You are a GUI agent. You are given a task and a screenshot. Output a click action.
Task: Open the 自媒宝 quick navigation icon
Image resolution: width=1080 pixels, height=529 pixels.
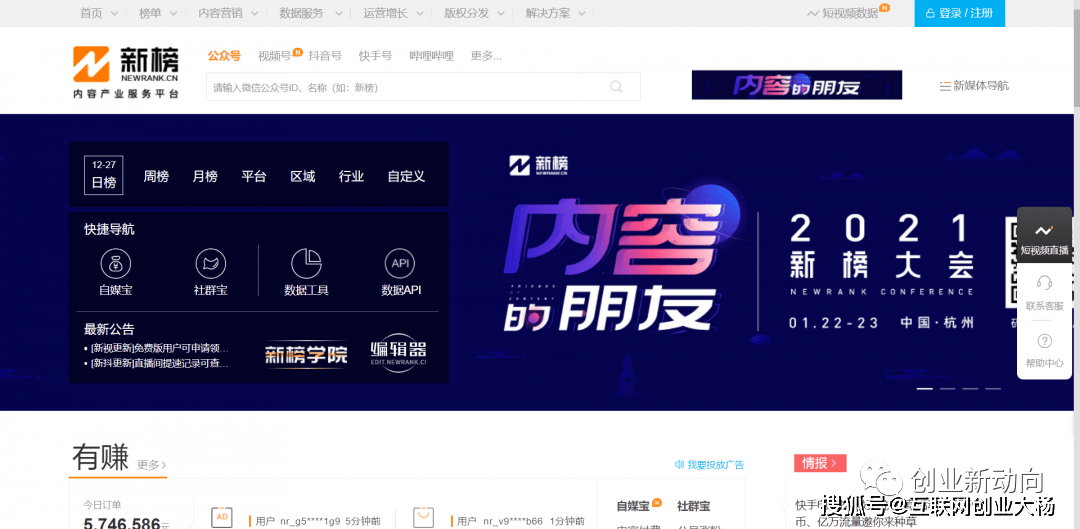[x=116, y=263]
